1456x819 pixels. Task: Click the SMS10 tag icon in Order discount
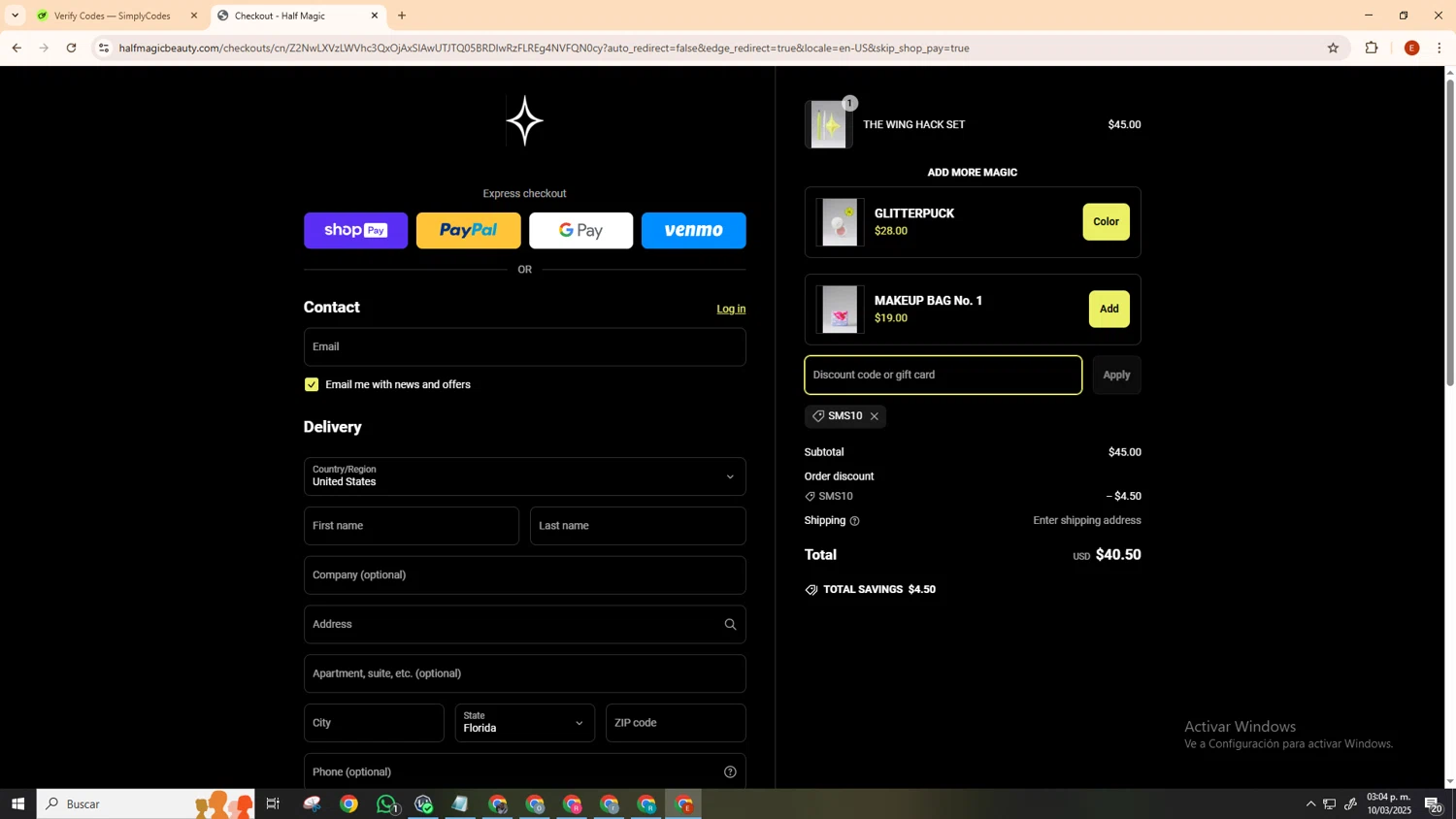pyautogui.click(x=811, y=497)
